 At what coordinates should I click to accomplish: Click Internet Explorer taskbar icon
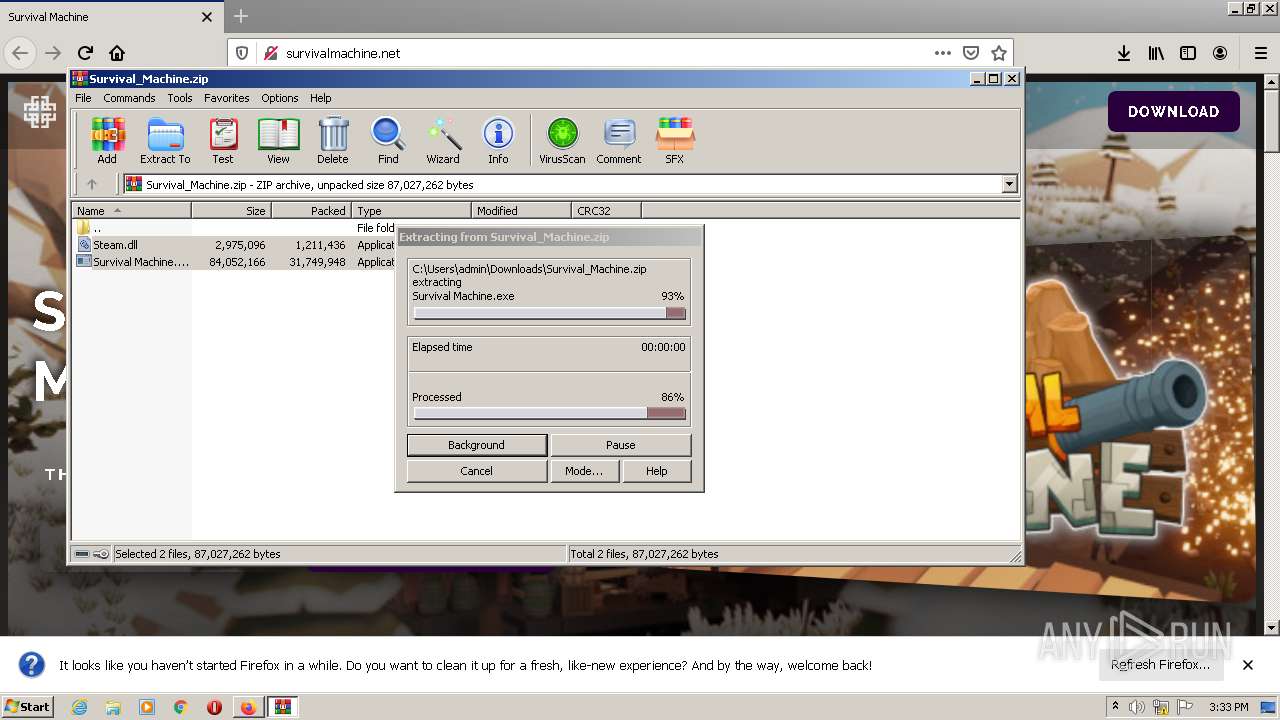pyautogui.click(x=79, y=707)
